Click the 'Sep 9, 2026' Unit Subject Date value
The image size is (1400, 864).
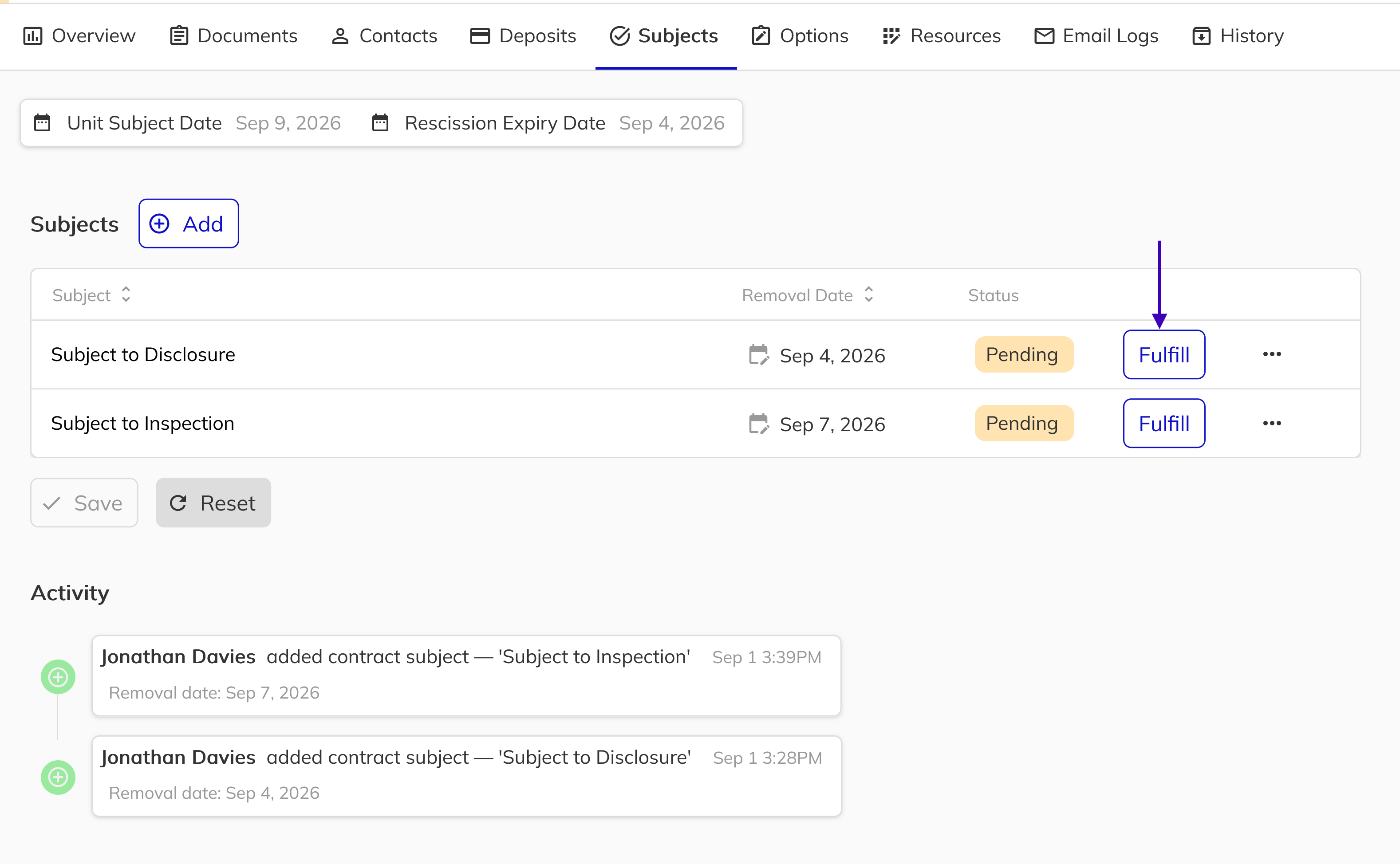tap(288, 123)
